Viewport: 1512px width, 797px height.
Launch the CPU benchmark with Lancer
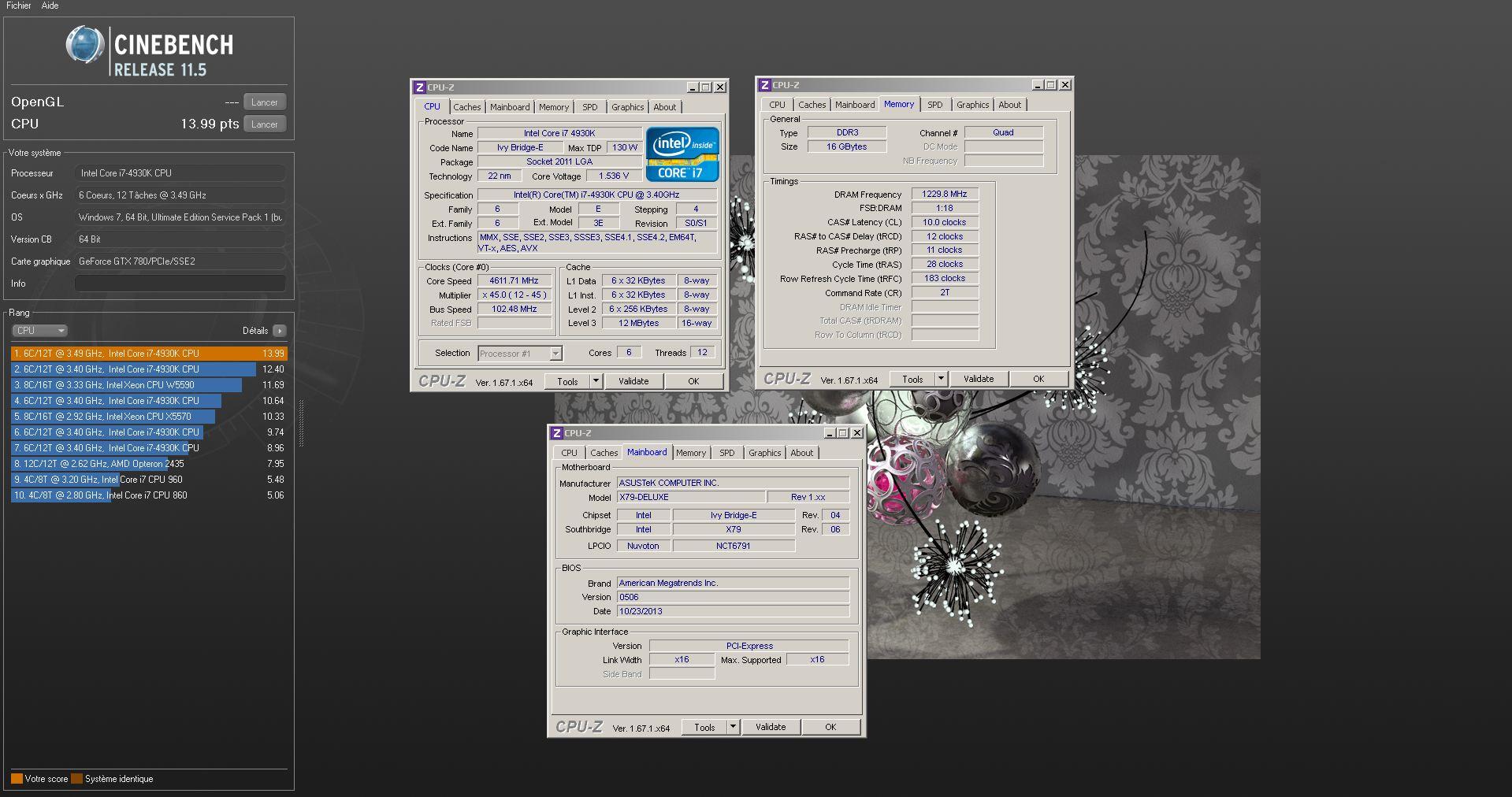[x=264, y=124]
